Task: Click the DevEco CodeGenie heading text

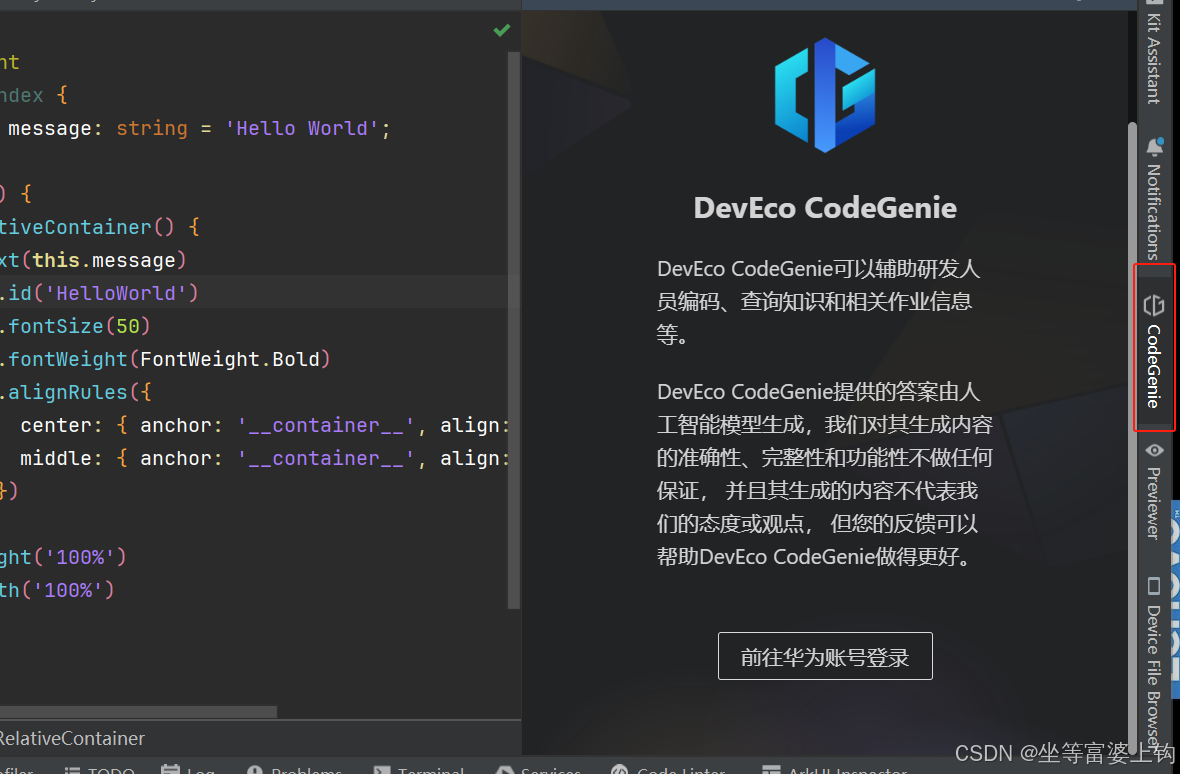Action: coord(825,208)
